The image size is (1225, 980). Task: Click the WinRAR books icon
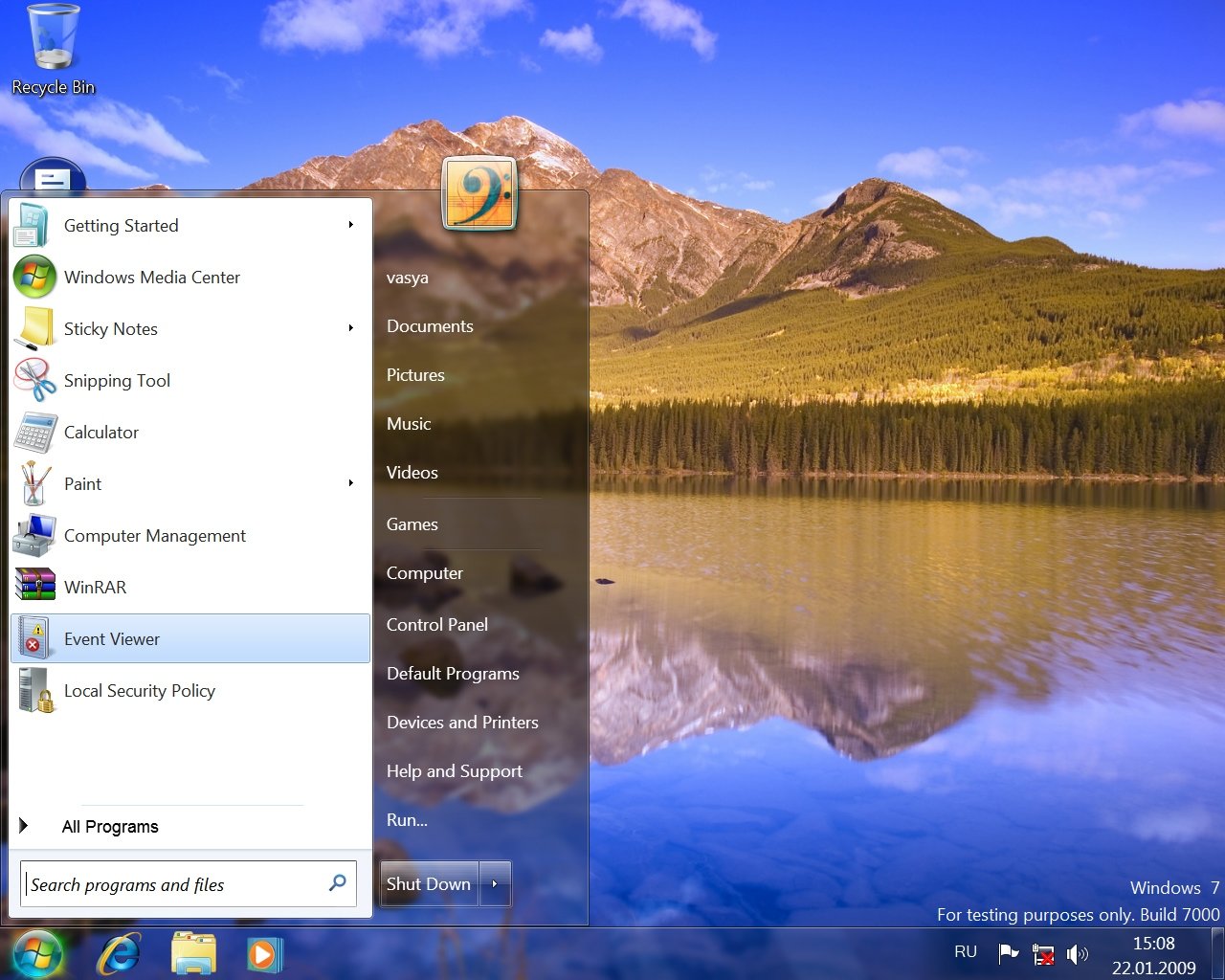34,586
